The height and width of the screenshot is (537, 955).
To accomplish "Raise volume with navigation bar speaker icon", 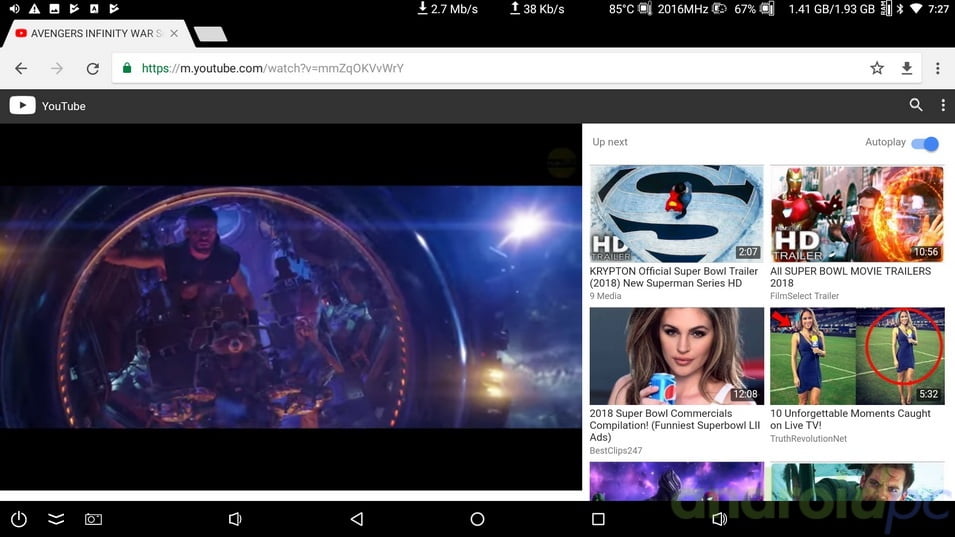I will click(719, 519).
